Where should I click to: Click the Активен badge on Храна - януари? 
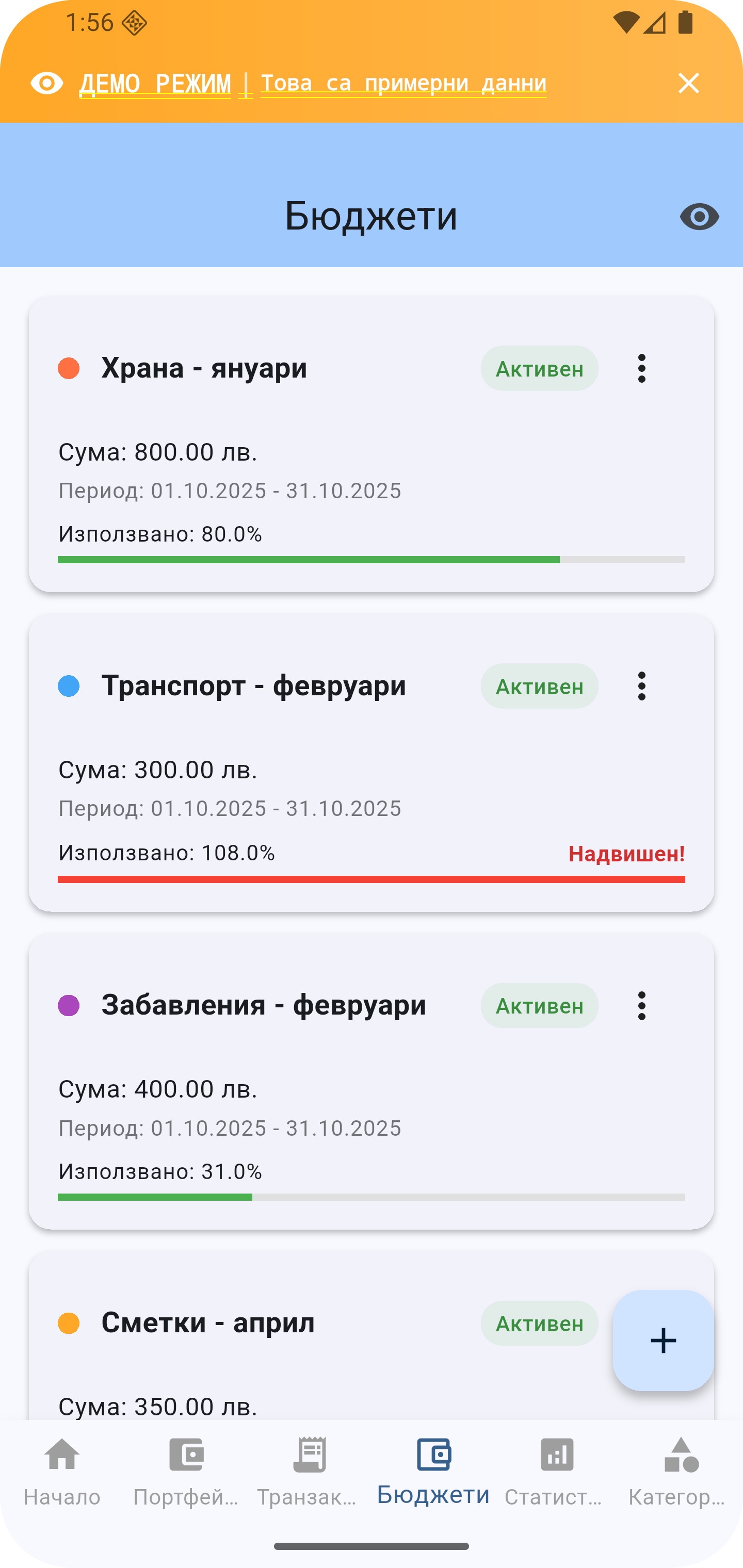(539, 368)
